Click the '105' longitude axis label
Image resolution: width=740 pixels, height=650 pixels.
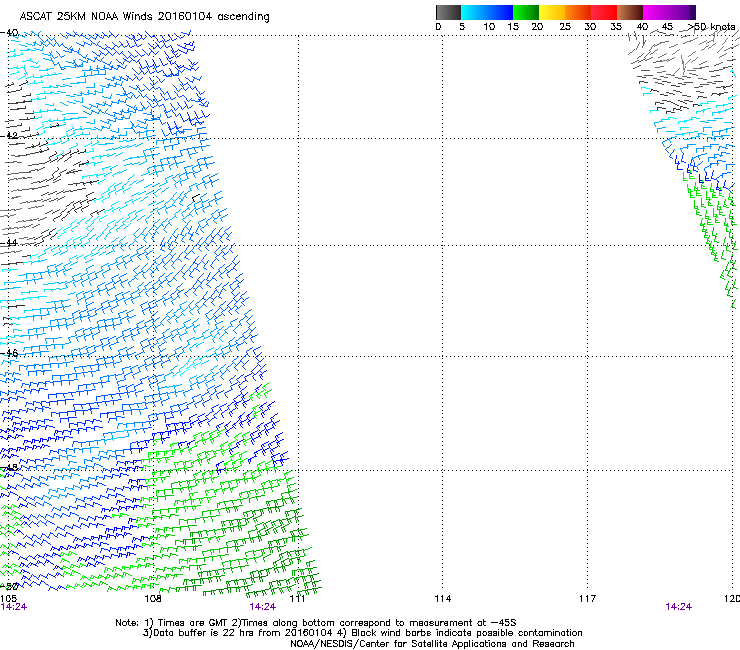click(x=8, y=599)
